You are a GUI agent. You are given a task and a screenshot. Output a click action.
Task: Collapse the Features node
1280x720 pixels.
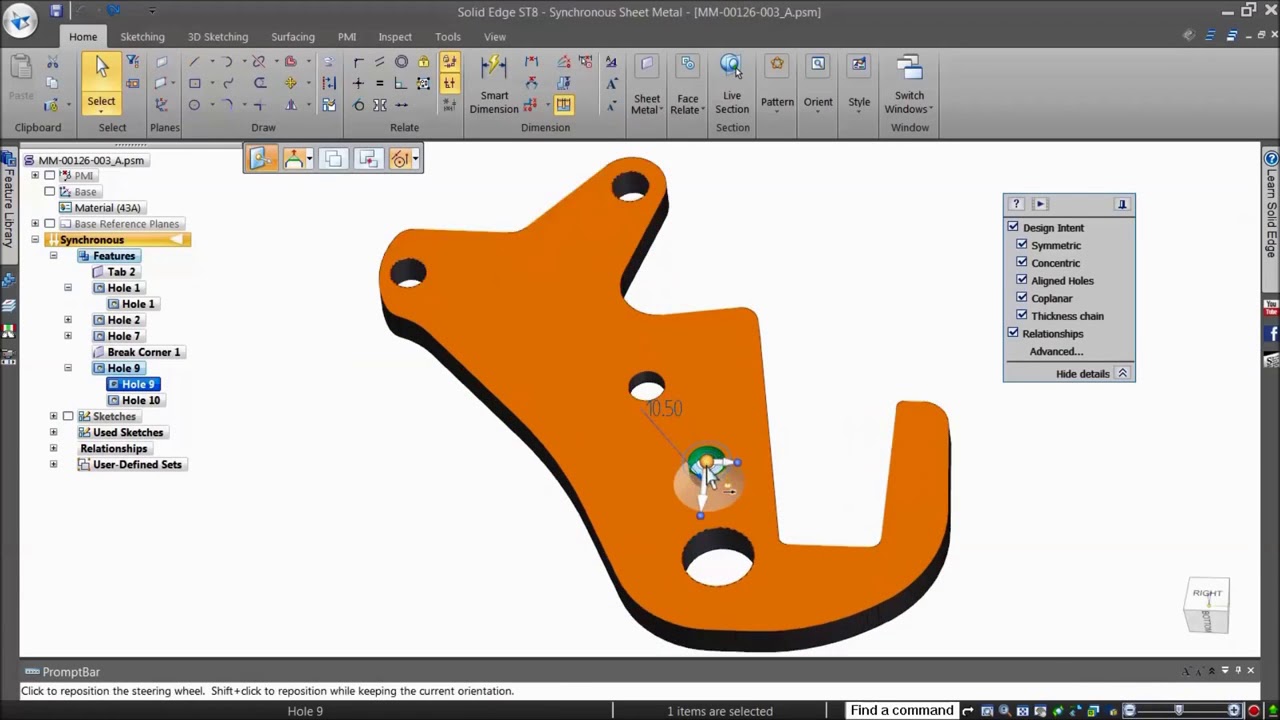click(53, 256)
